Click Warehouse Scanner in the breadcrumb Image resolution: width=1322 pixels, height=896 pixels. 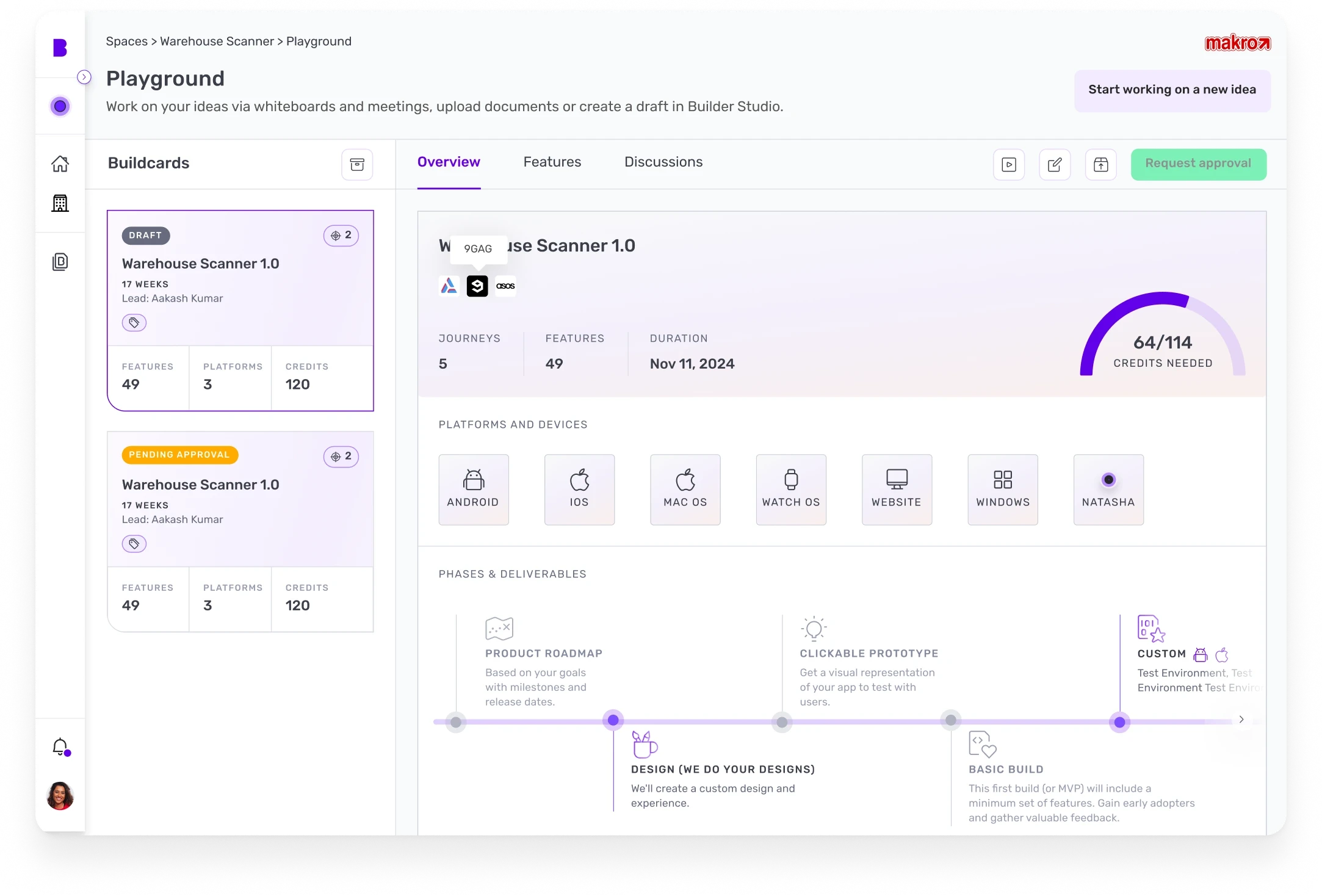point(217,42)
